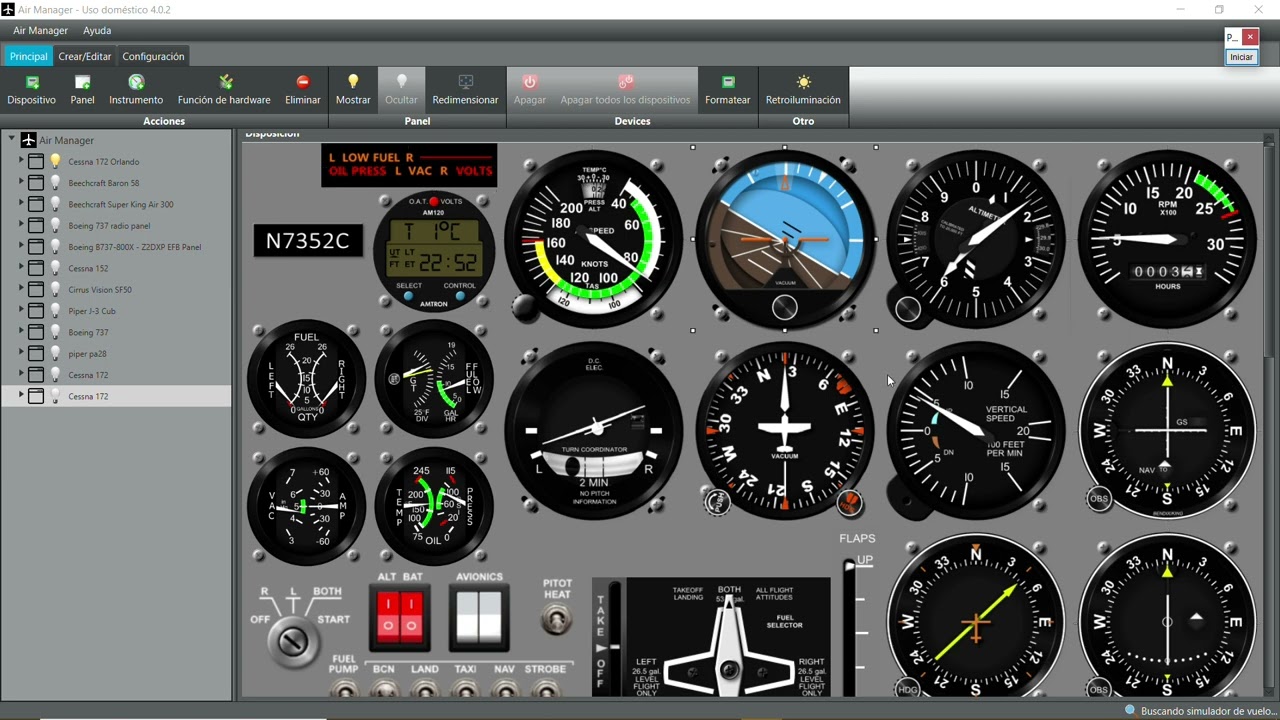Close the small P... popup window
The height and width of the screenshot is (720, 1280).
click(1250, 37)
